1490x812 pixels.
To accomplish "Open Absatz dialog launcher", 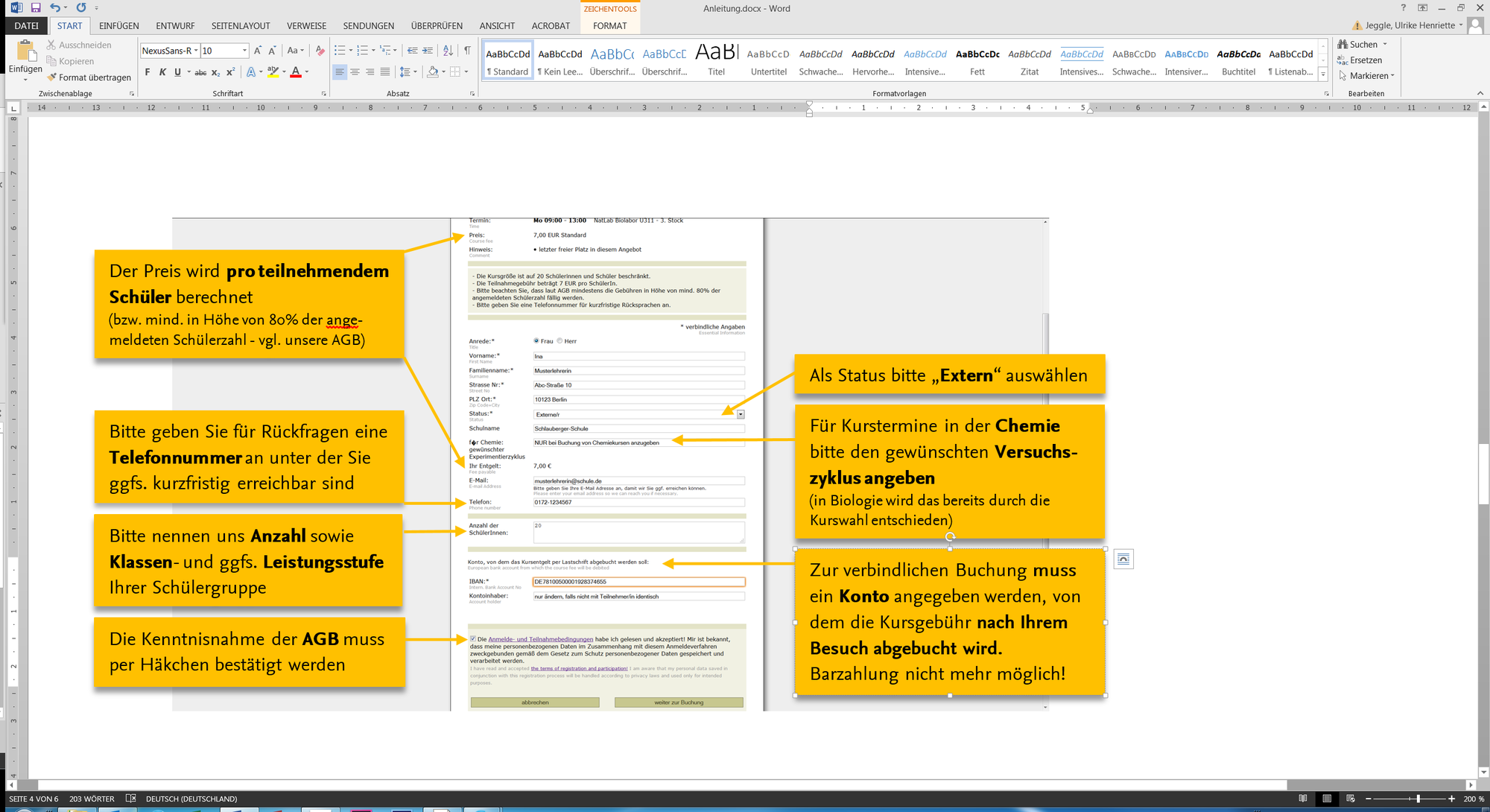I will pos(472,94).
